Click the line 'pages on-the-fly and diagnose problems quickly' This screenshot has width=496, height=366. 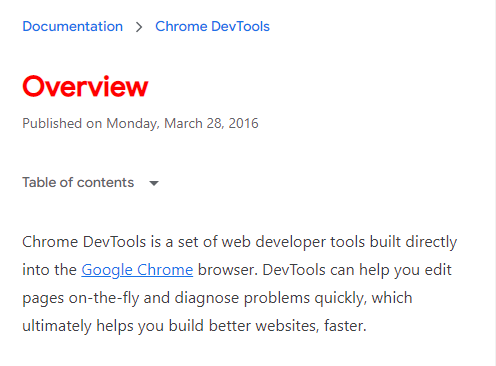tap(217, 298)
